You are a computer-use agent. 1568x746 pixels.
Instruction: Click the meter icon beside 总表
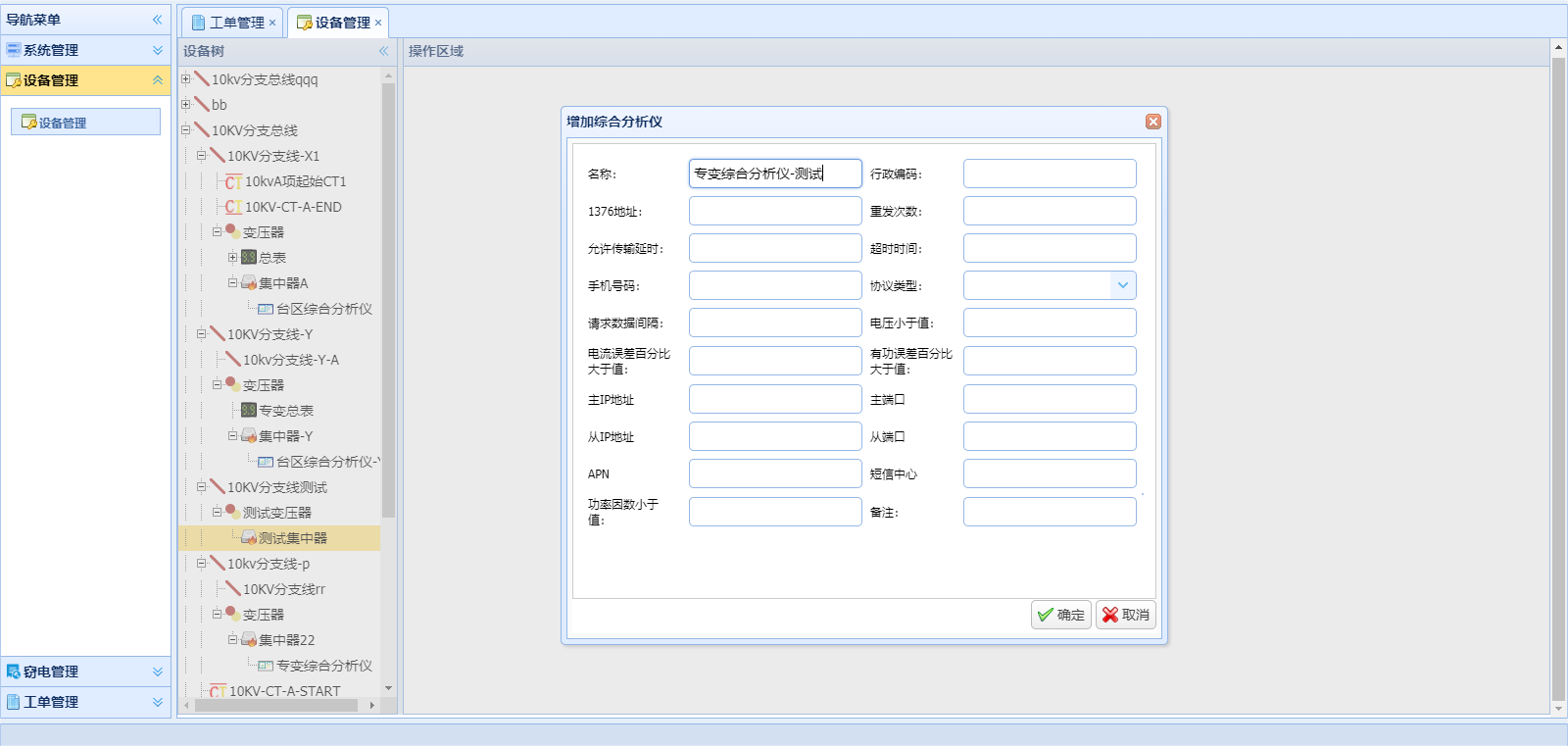[249, 257]
